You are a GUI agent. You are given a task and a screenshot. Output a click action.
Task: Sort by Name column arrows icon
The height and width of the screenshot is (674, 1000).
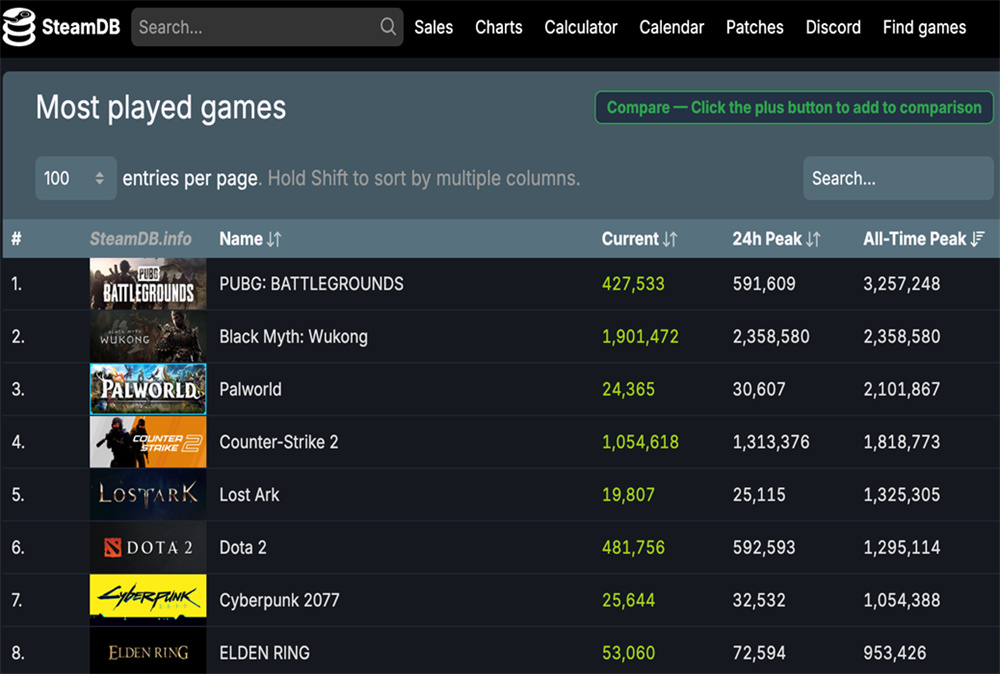(274, 239)
